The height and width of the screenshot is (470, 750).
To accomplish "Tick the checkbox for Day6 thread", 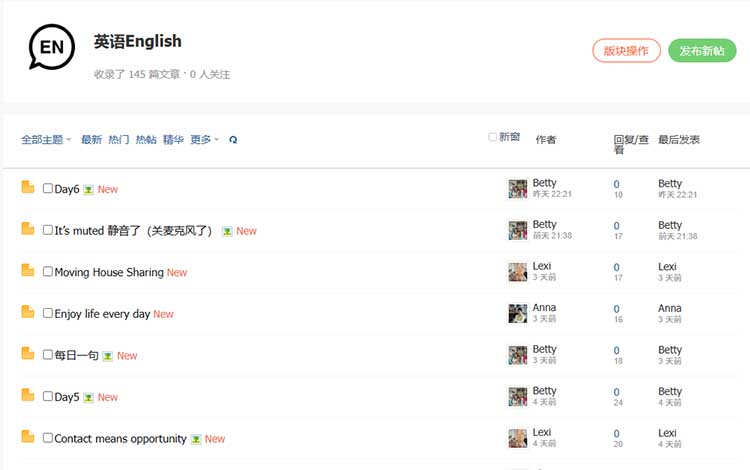I will pos(48,188).
